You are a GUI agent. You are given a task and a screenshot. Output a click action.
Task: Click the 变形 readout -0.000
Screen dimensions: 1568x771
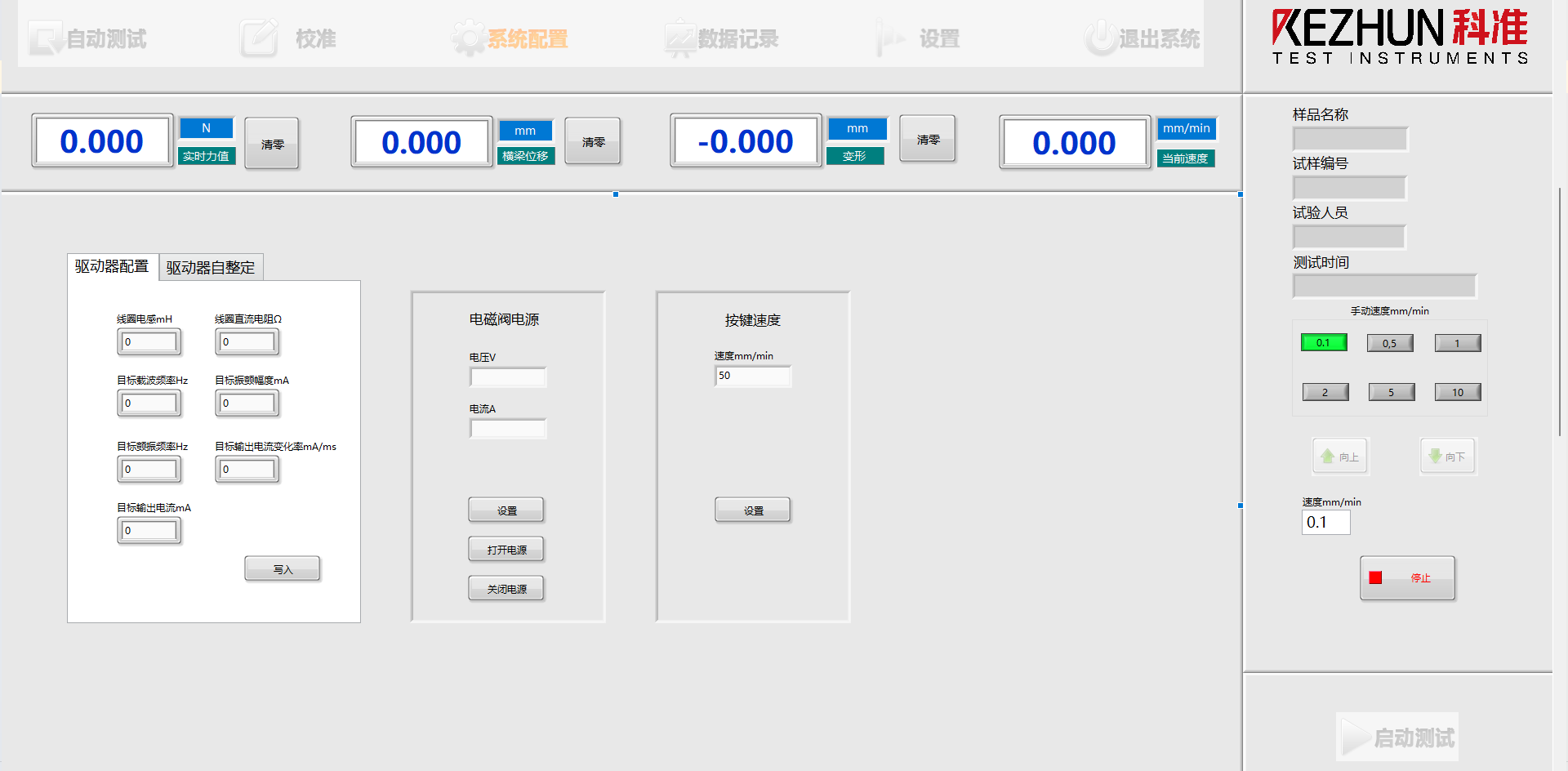coord(746,141)
